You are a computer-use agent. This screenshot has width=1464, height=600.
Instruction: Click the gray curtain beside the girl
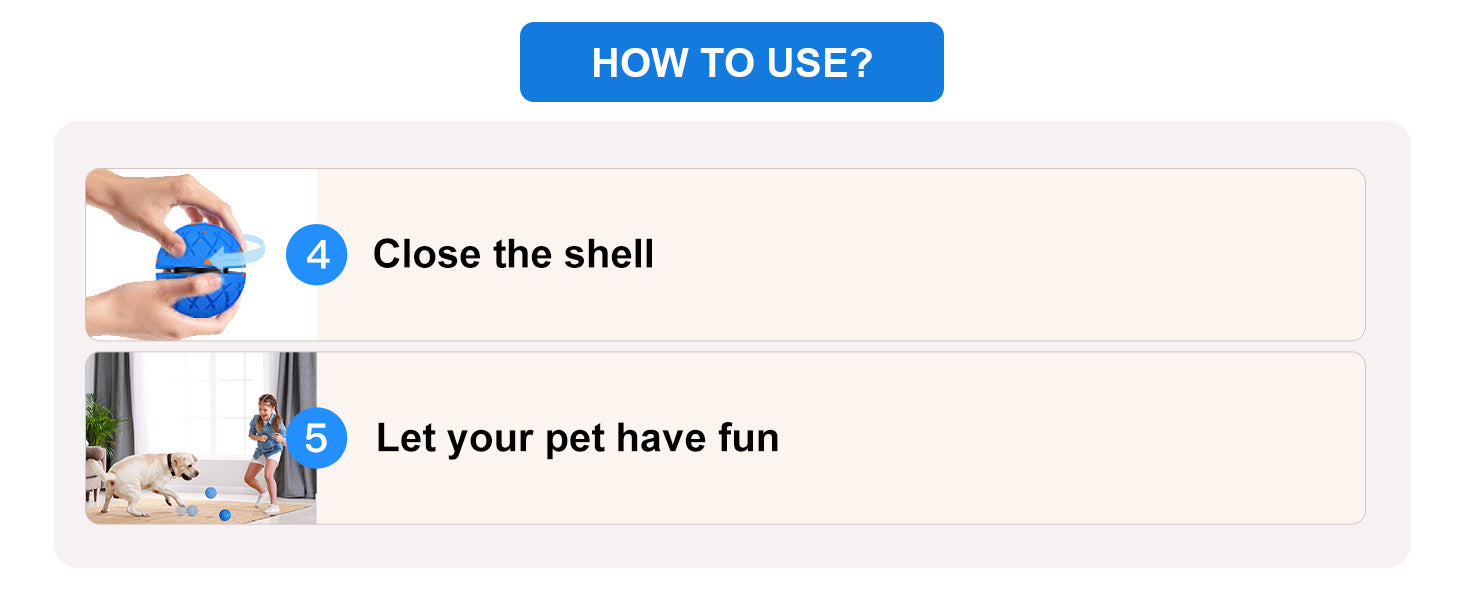[x=296, y=425]
